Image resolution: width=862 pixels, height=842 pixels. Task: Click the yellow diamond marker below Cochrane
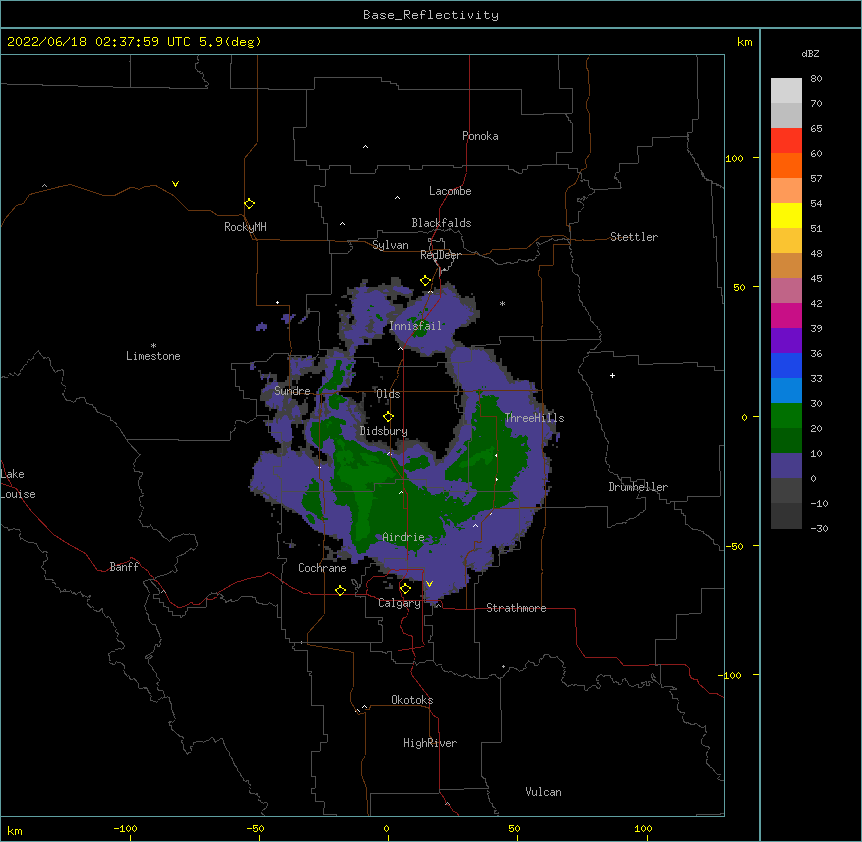pos(340,590)
